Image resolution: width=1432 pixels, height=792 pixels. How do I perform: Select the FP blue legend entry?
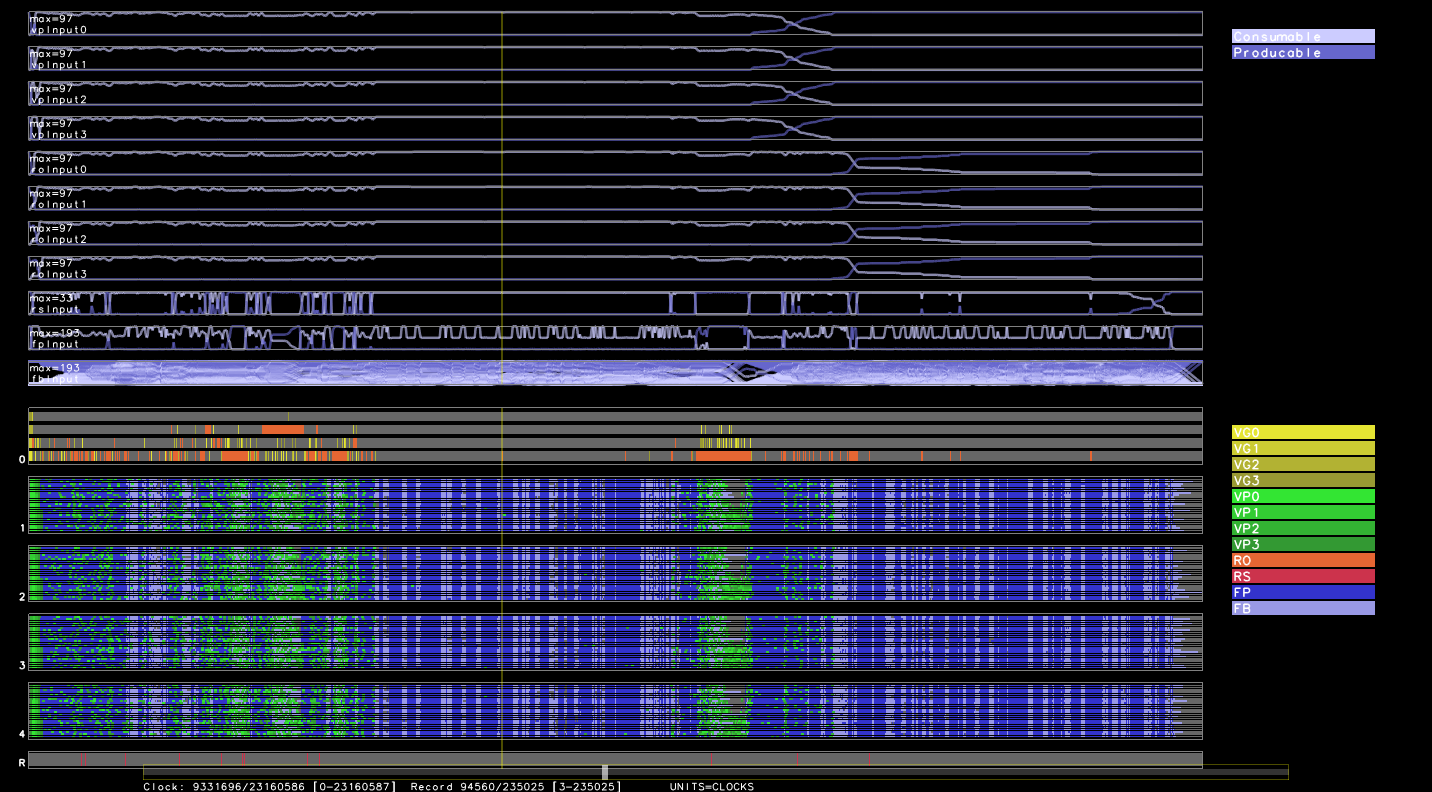(x=1302, y=592)
